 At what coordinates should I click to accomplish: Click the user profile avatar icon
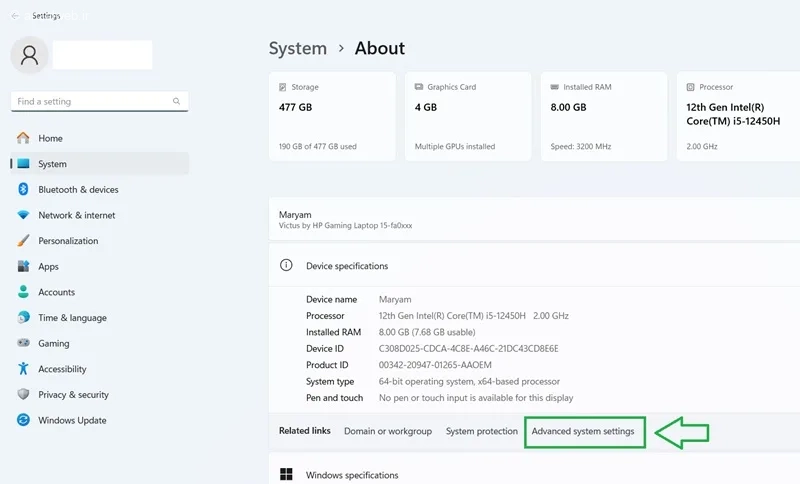coord(29,55)
